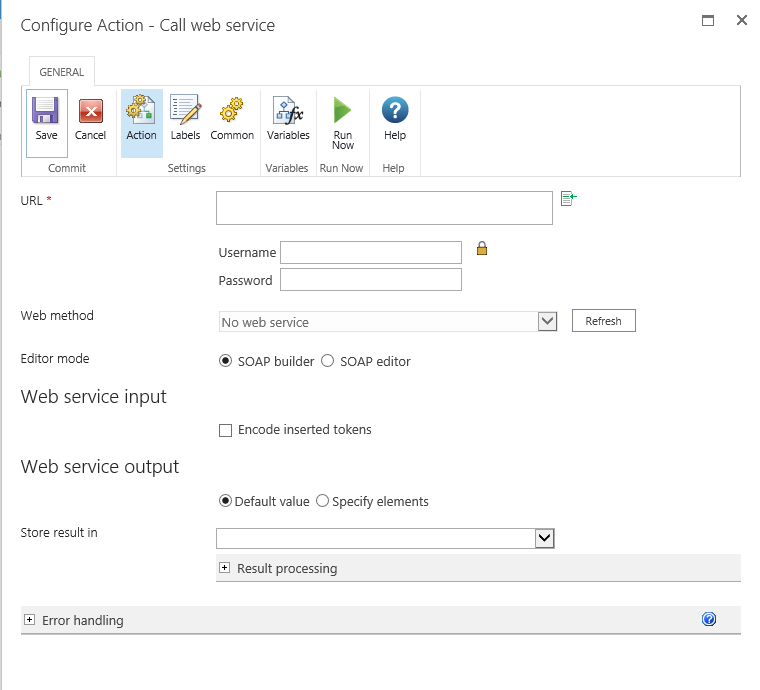Open the Web method dropdown

click(x=547, y=321)
